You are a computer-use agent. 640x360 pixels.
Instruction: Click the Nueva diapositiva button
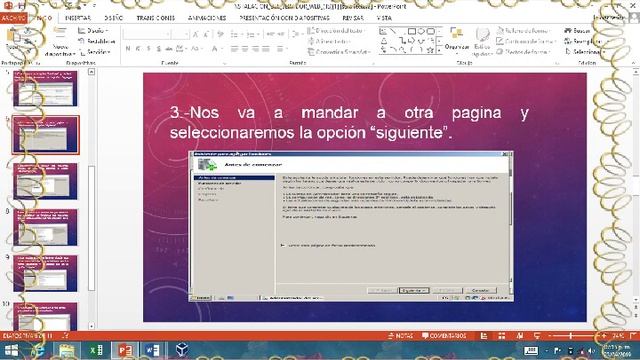(60, 42)
